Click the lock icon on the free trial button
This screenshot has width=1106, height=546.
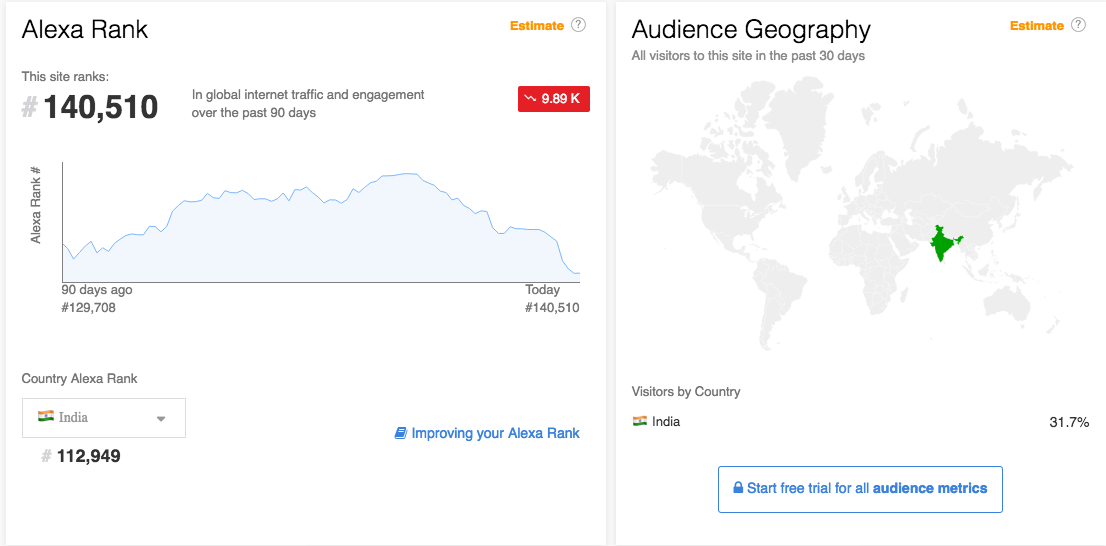pos(738,489)
